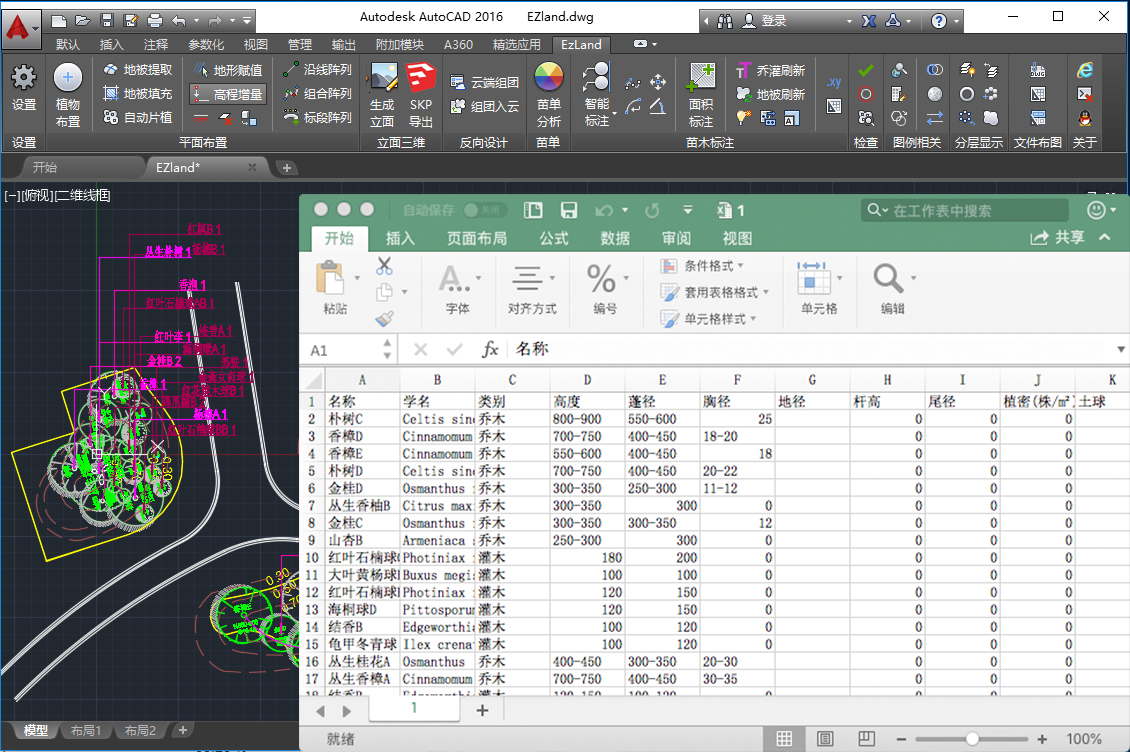Click the Excel formula bar showing 名称
Image resolution: width=1130 pixels, height=752 pixels.
(811, 350)
